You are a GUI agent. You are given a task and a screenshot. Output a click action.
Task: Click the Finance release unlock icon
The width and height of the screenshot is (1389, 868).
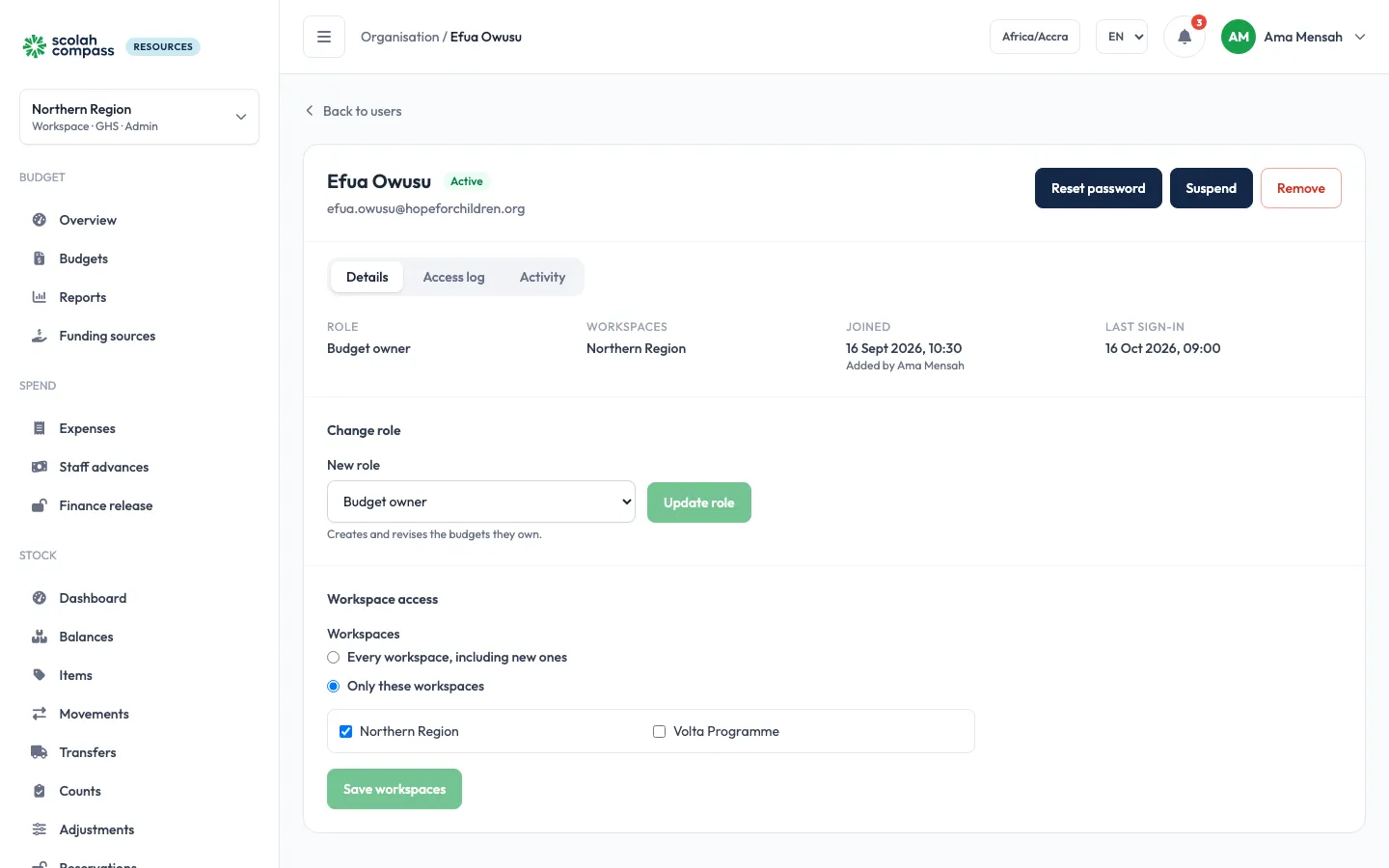[40, 505]
